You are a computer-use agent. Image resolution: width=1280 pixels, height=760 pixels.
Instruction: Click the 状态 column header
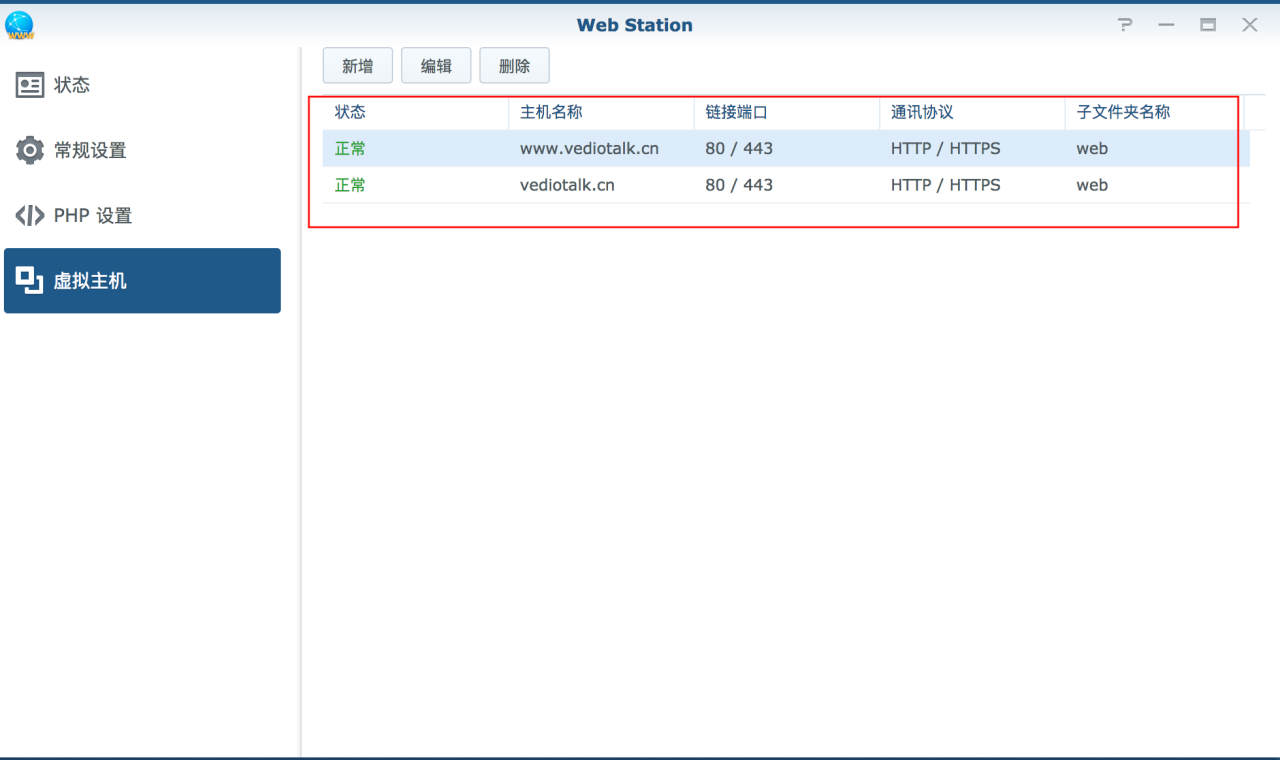coord(351,112)
